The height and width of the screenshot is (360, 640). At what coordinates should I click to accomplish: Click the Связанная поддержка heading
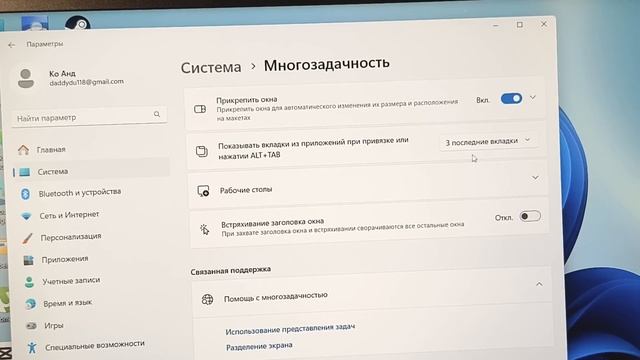click(x=231, y=270)
